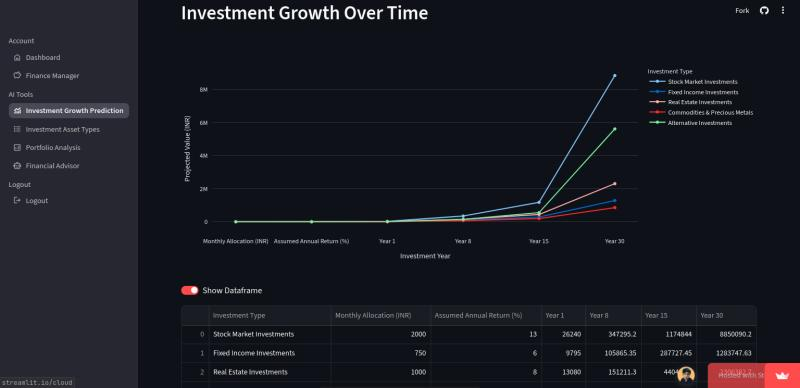Go to Portfolio Analysis page

coord(69,148)
